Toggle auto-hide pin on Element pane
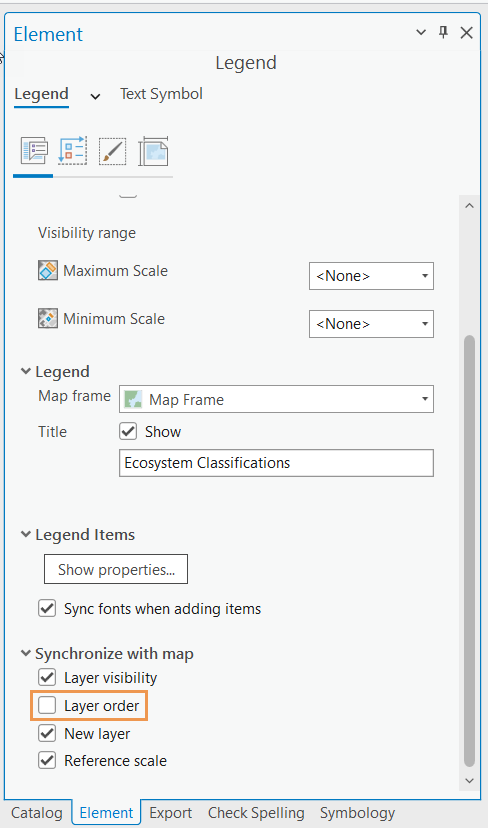This screenshot has width=488, height=828. click(443, 33)
